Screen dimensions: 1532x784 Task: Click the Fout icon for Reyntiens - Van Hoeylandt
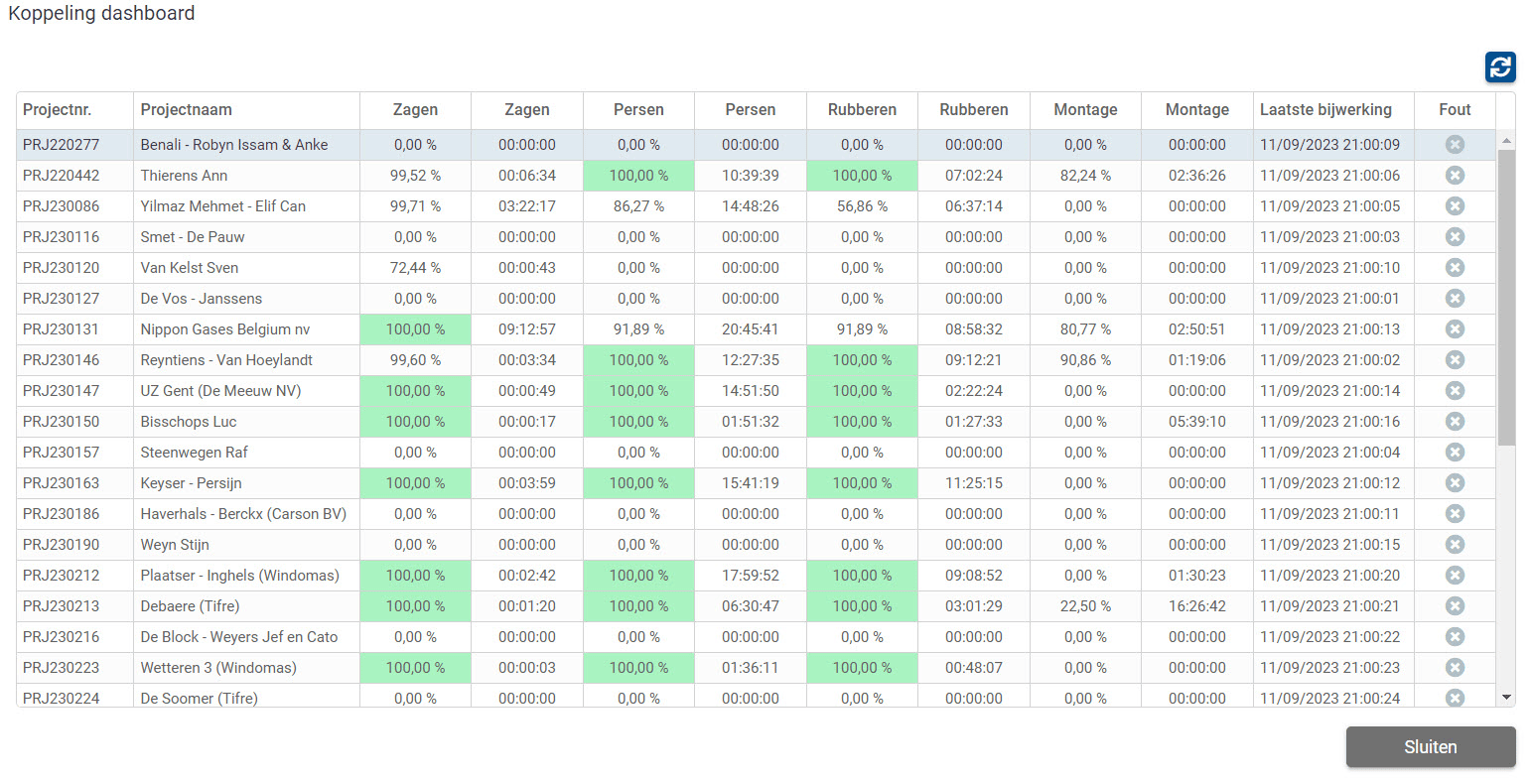pyautogui.click(x=1455, y=360)
